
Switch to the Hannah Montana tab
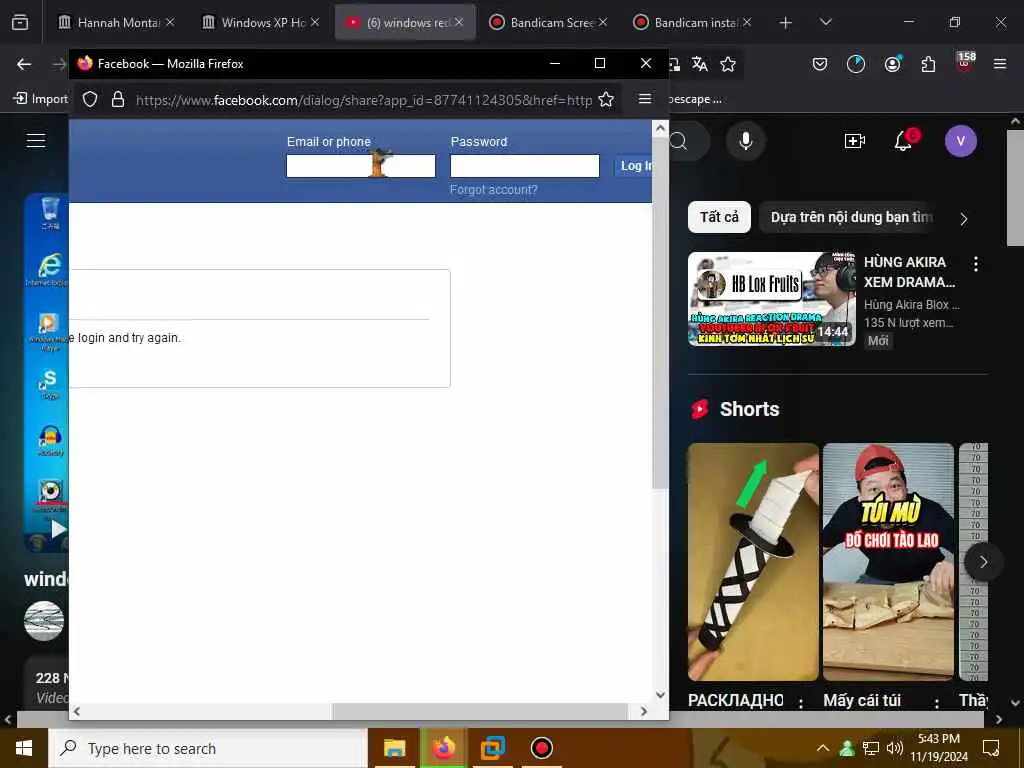(118, 22)
